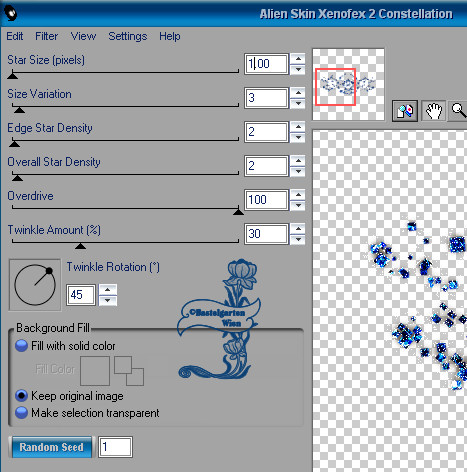
Task: Open the Settings menu
Action: [x=127, y=36]
